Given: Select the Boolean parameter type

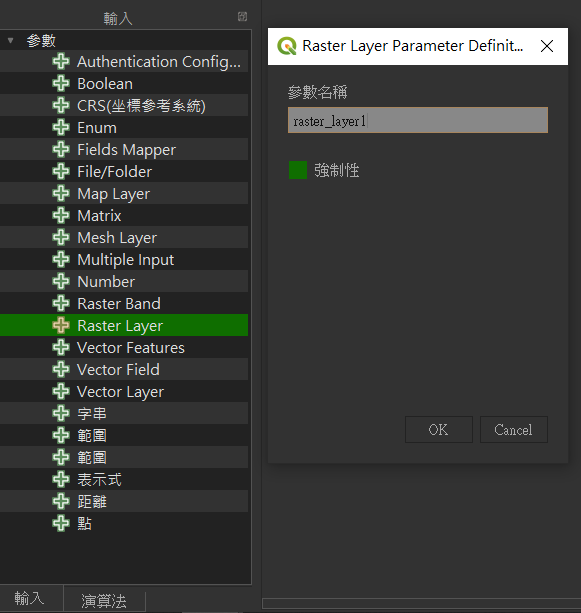Looking at the screenshot, I should (x=124, y=83).
